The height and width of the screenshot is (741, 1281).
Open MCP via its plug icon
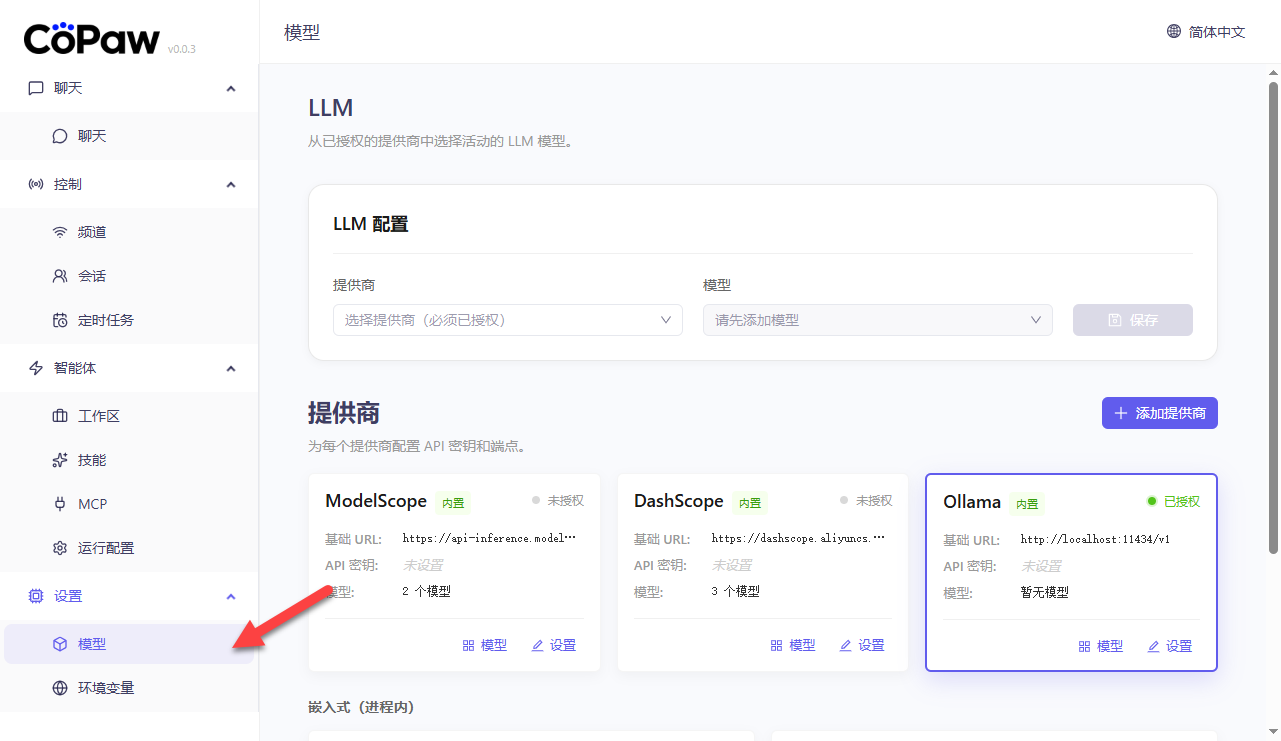60,504
